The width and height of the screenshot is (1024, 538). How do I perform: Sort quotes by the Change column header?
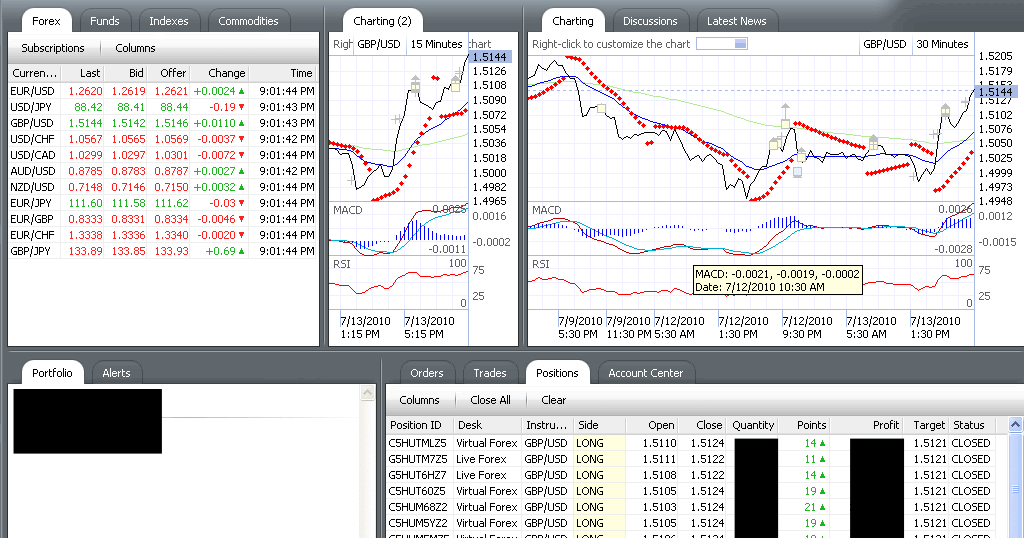click(x=219, y=73)
